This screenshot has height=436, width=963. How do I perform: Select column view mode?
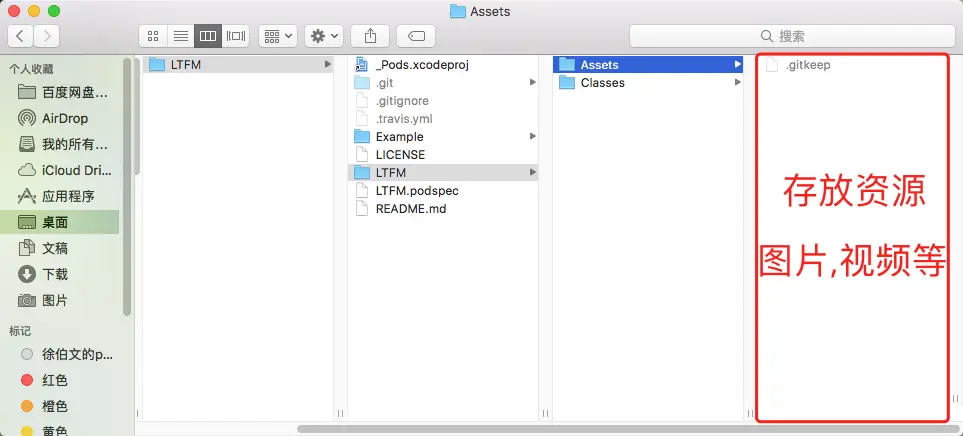click(x=208, y=36)
